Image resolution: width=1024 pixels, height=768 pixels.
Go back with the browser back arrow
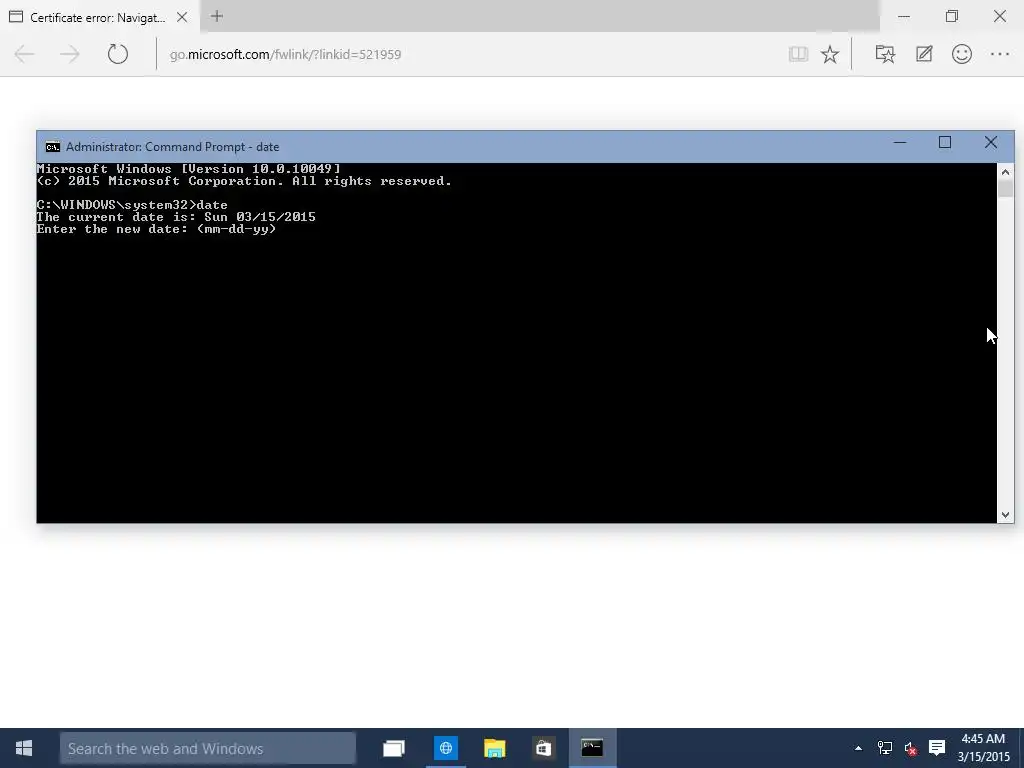click(24, 54)
